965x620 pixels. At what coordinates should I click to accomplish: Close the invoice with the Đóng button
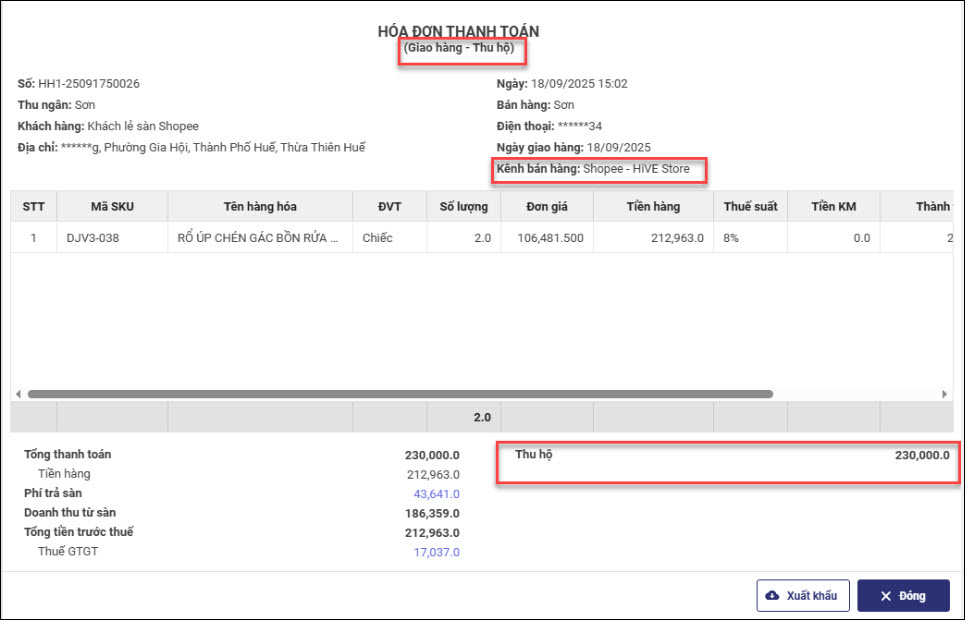pyautogui.click(x=903, y=596)
